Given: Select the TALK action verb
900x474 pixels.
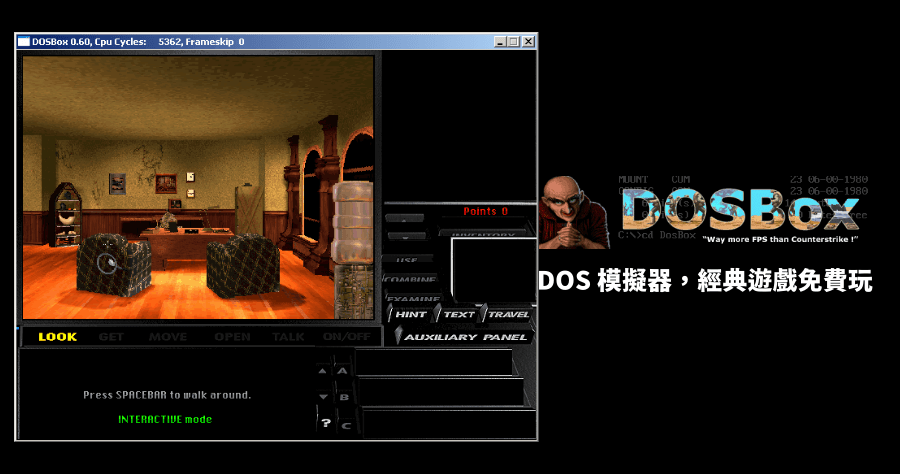Looking at the screenshot, I should point(288,337).
